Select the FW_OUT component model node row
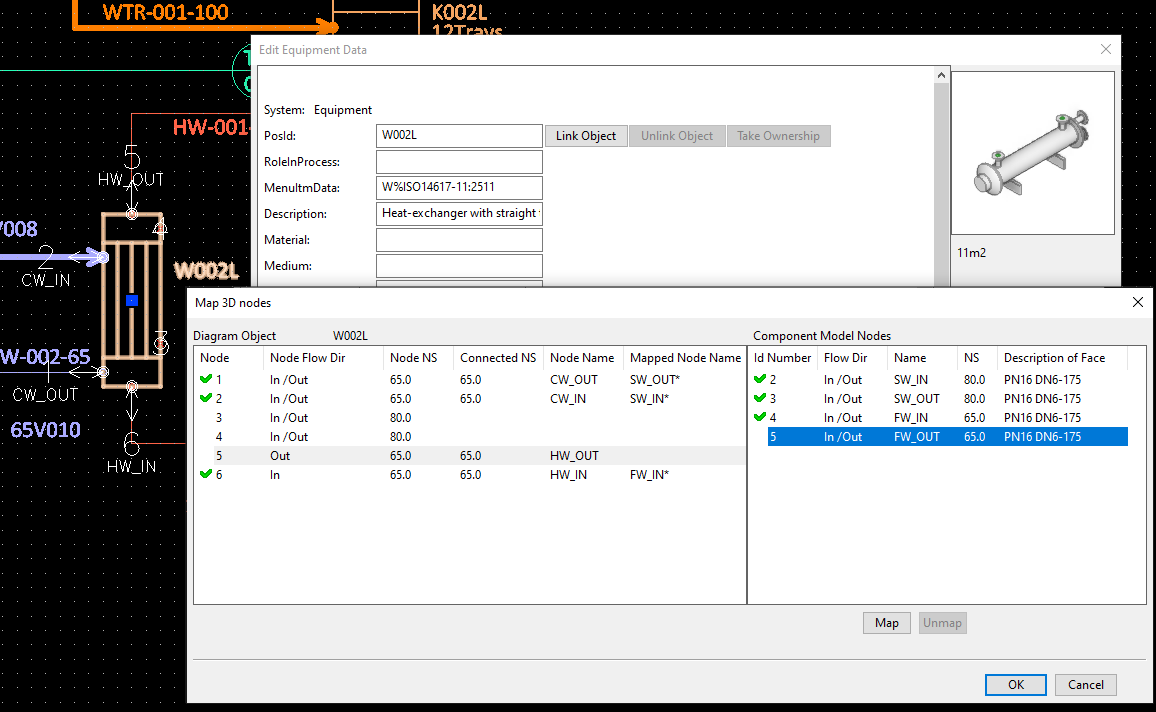This screenshot has height=712, width=1156. pos(946,437)
